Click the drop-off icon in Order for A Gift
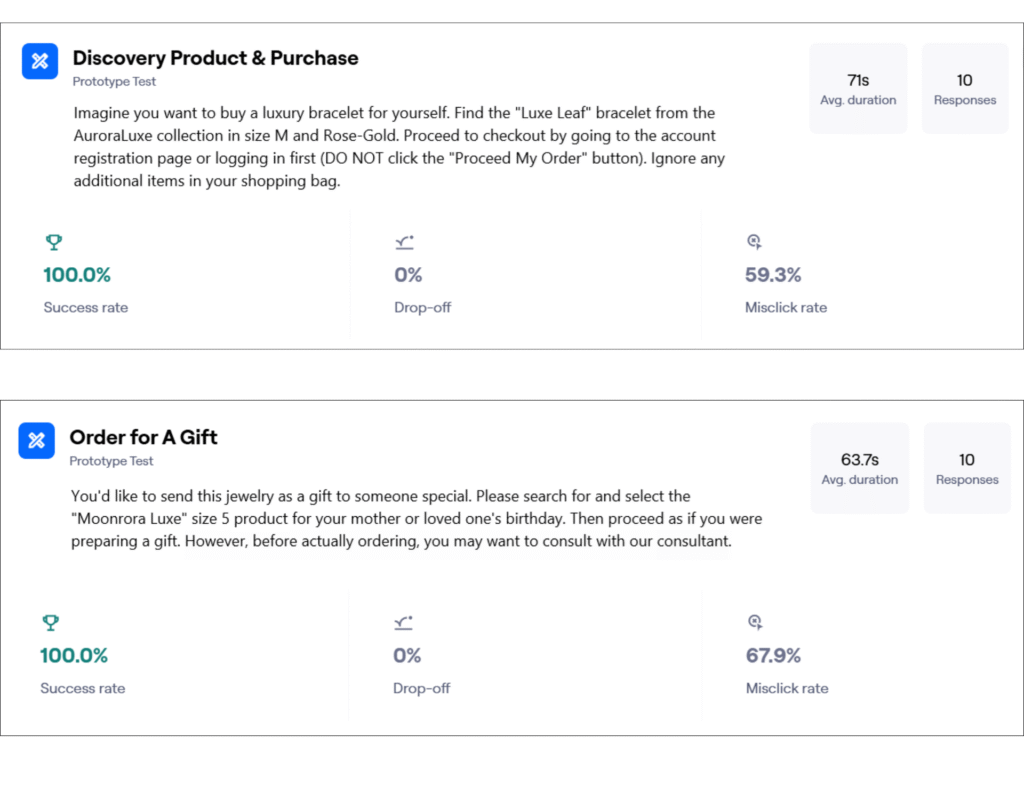This screenshot has width=1024, height=800. [x=403, y=622]
